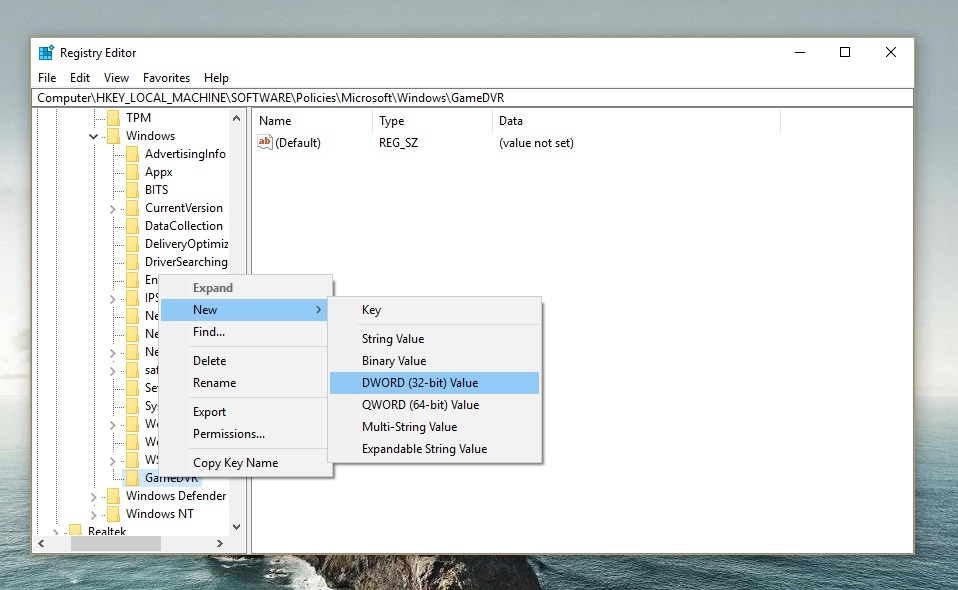
Task: Click tree horizontal scroll left arrow
Action: tap(41, 543)
